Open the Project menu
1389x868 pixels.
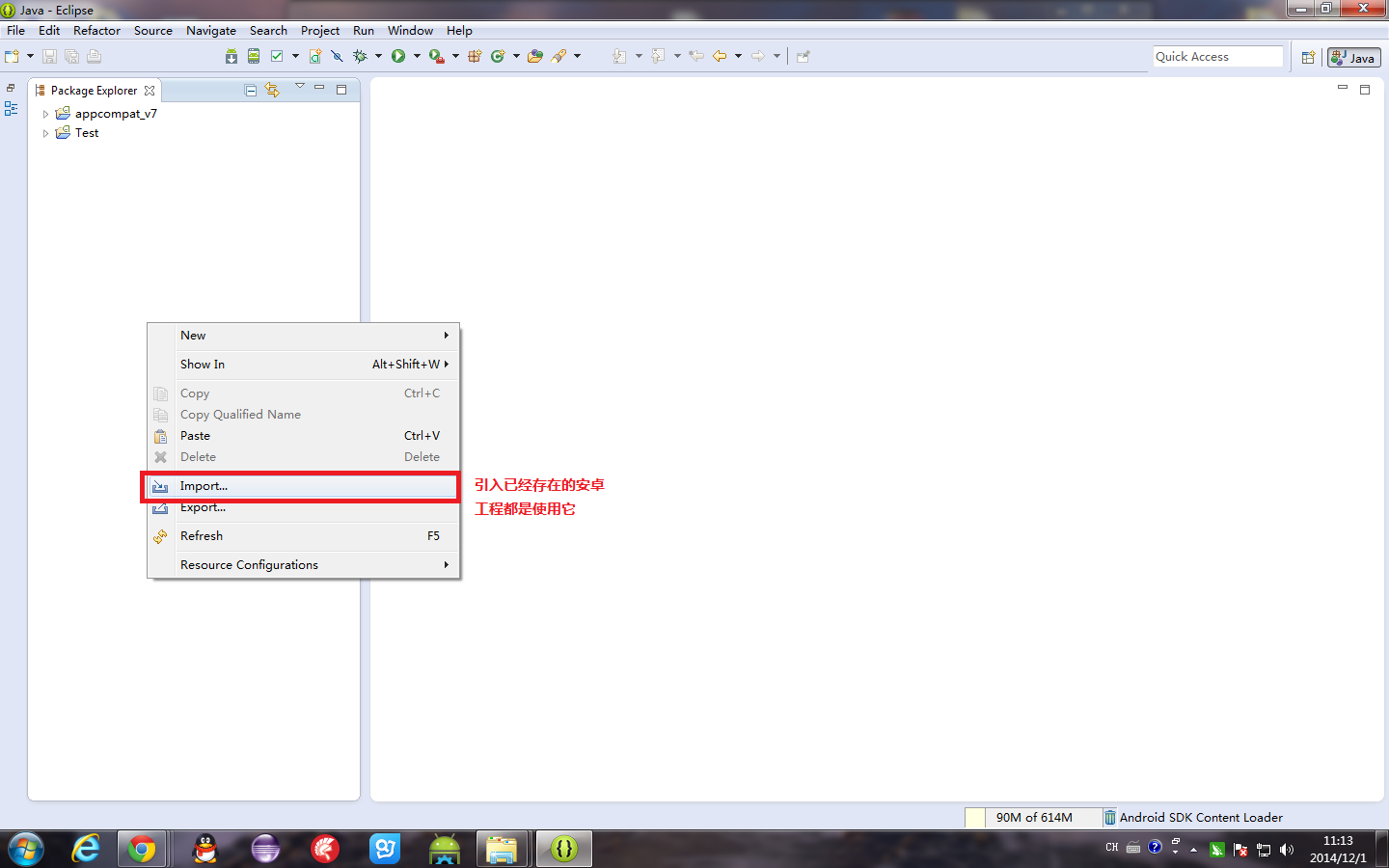[x=320, y=31]
